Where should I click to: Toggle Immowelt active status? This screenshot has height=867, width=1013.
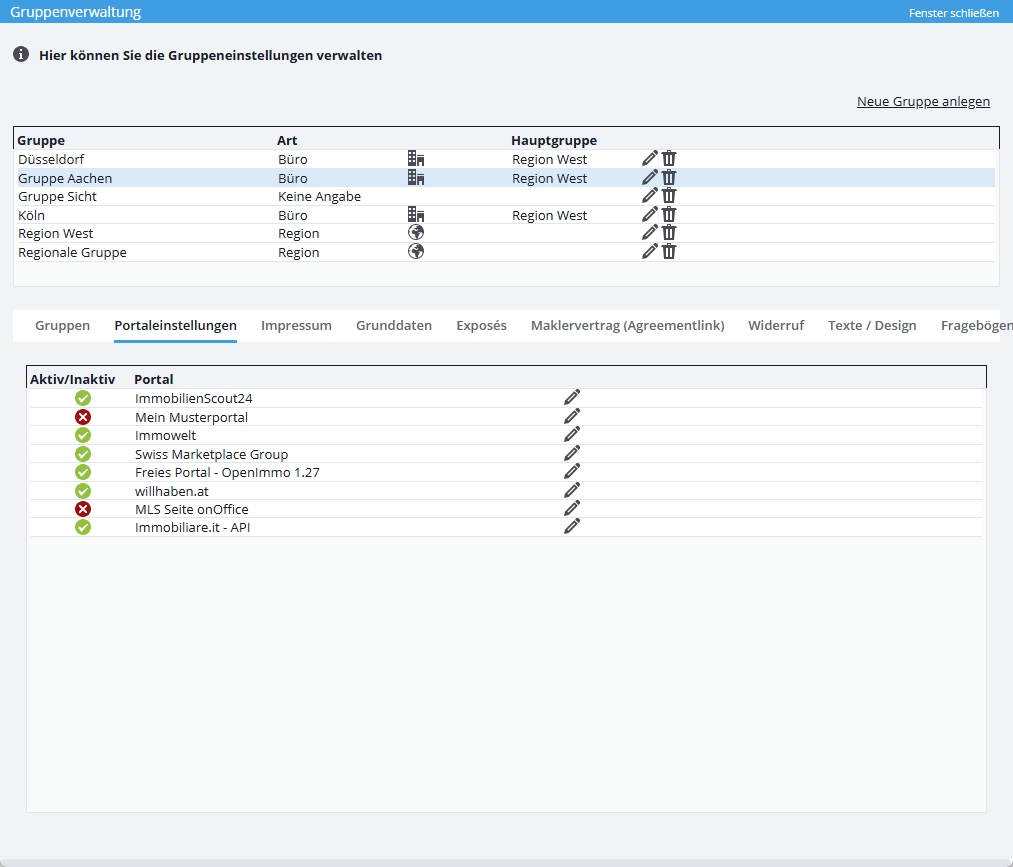(83, 435)
